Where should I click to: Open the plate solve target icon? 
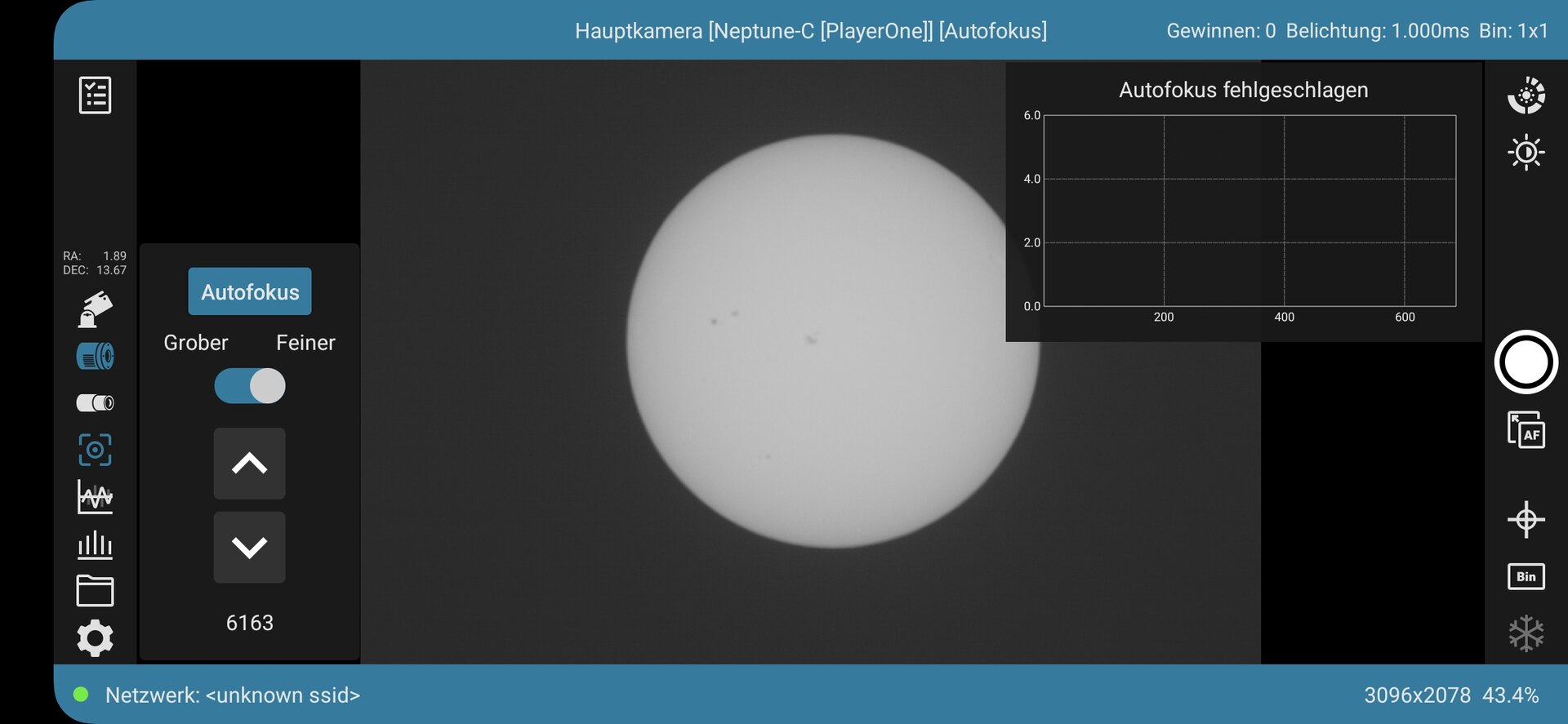click(x=95, y=450)
